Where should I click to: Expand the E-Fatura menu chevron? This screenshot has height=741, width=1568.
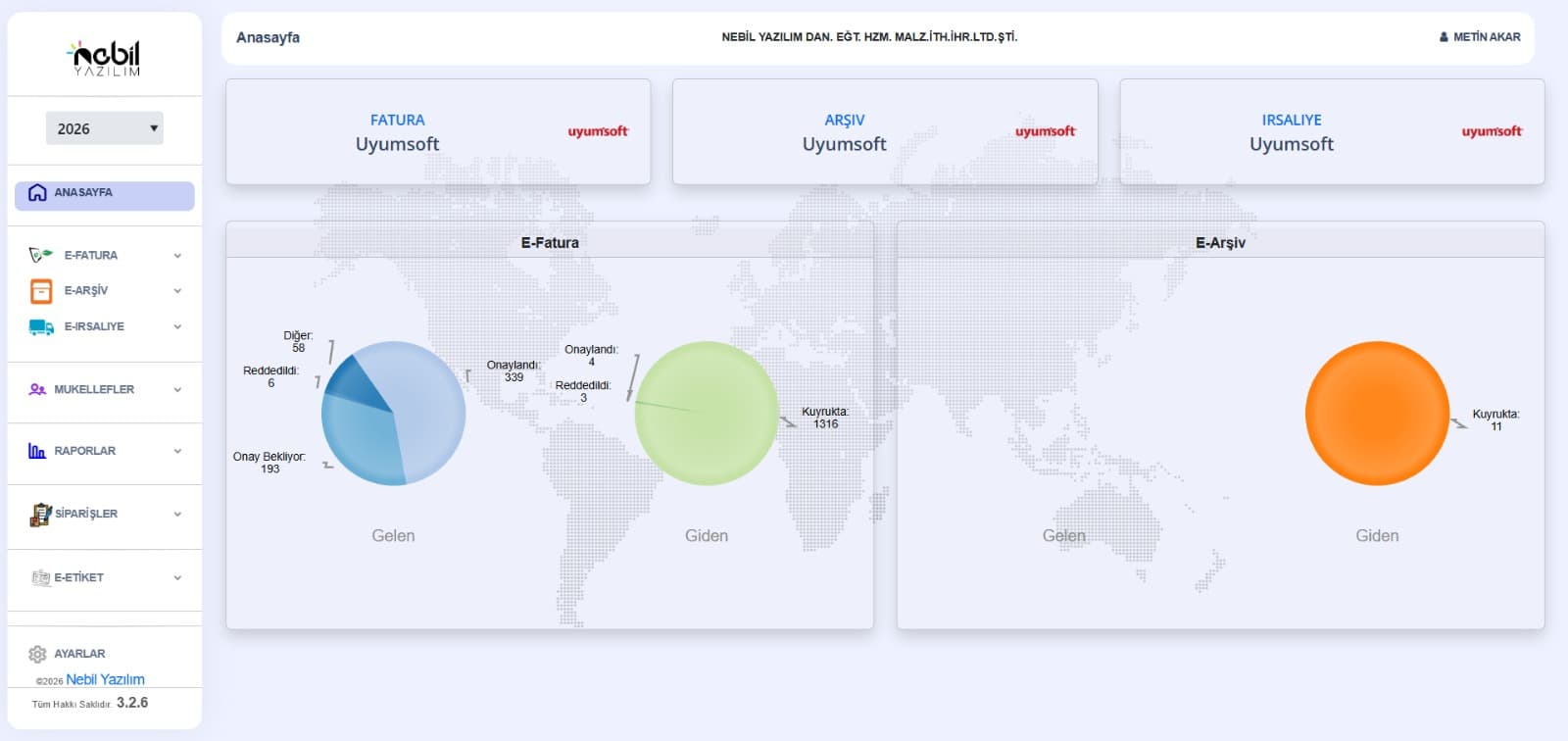(177, 256)
